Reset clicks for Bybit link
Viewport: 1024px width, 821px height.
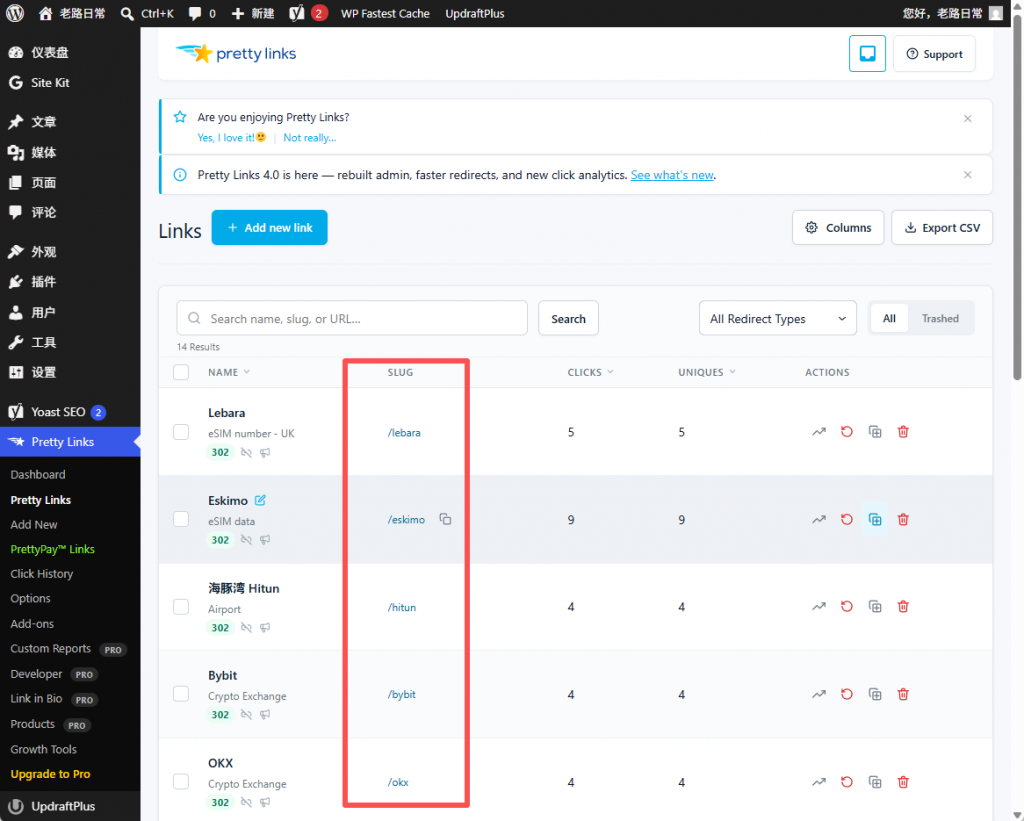pos(847,694)
